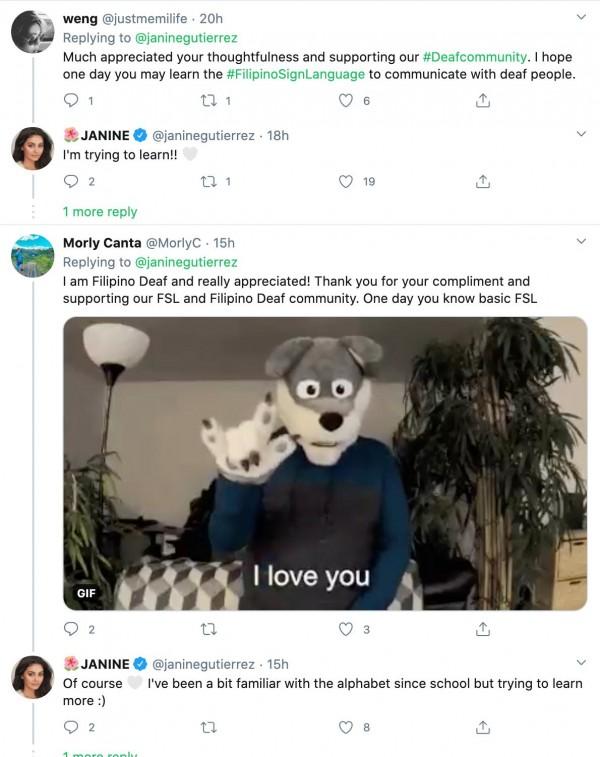Reply to Janine's "Of course" tweet

71,727
